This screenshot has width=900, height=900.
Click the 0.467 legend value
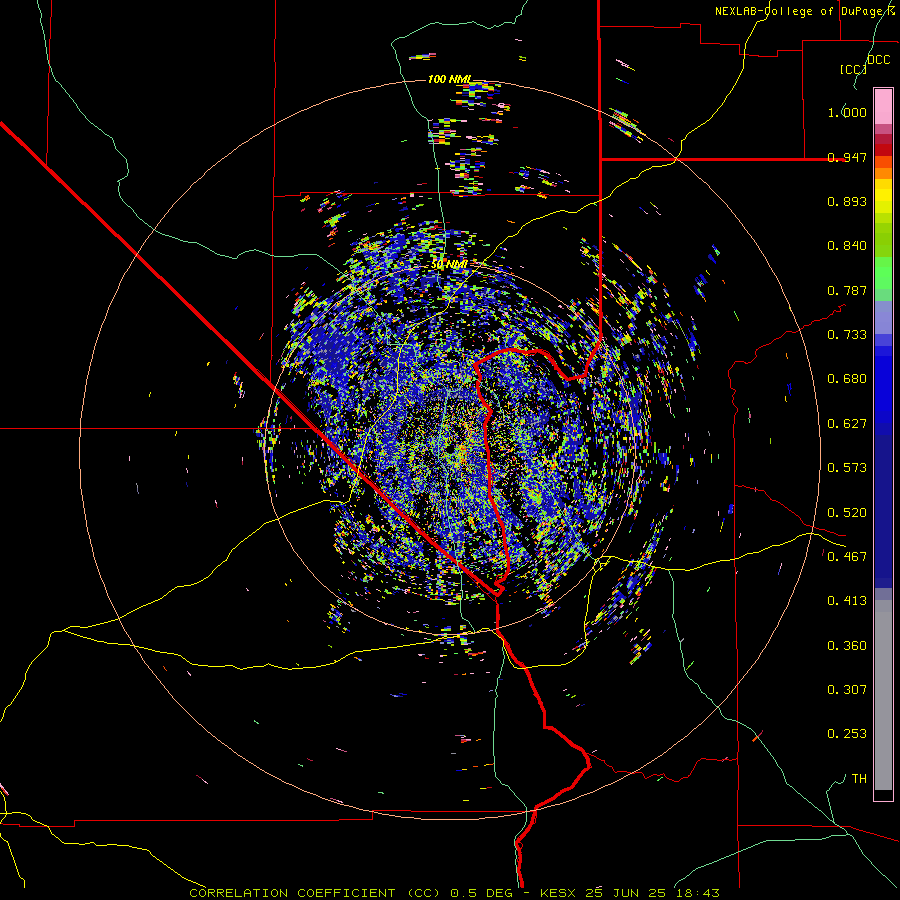[847, 557]
